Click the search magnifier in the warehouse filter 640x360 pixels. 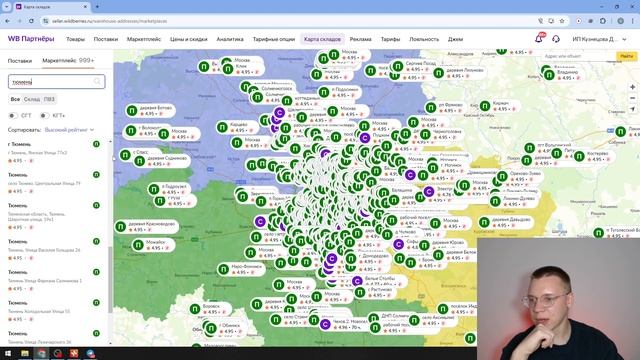[97, 82]
